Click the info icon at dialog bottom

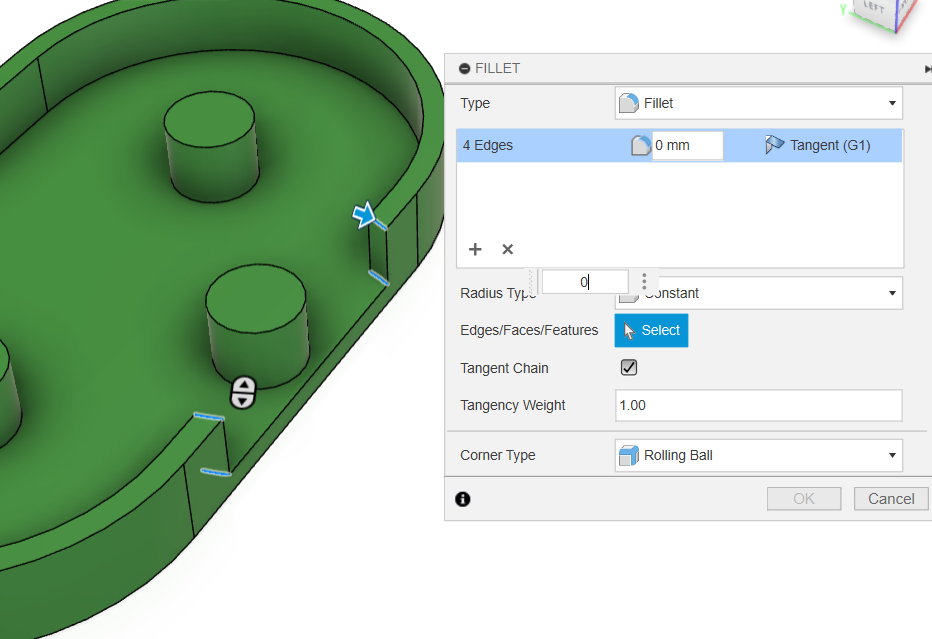point(463,499)
